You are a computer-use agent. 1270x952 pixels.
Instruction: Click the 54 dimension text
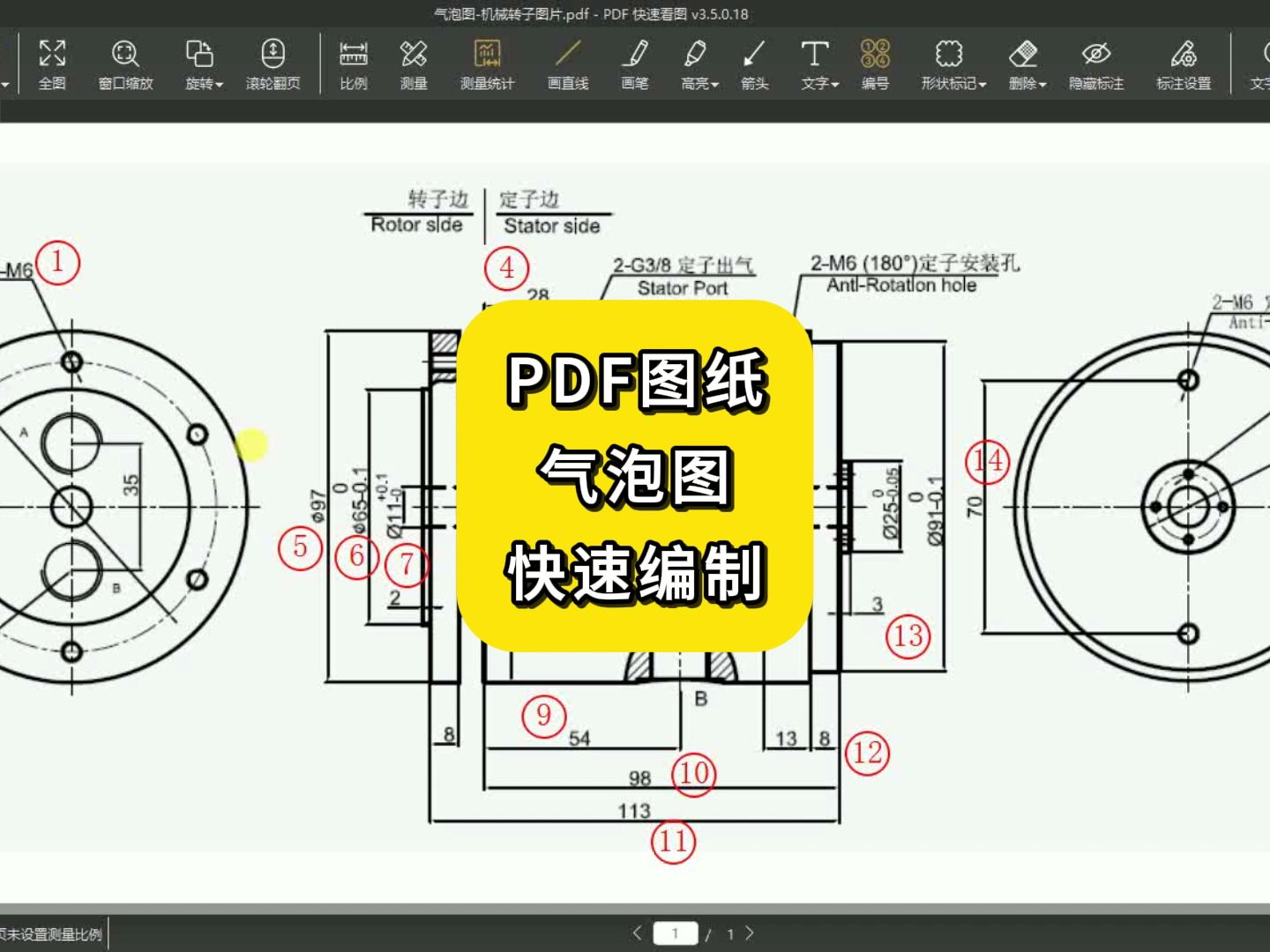point(579,739)
